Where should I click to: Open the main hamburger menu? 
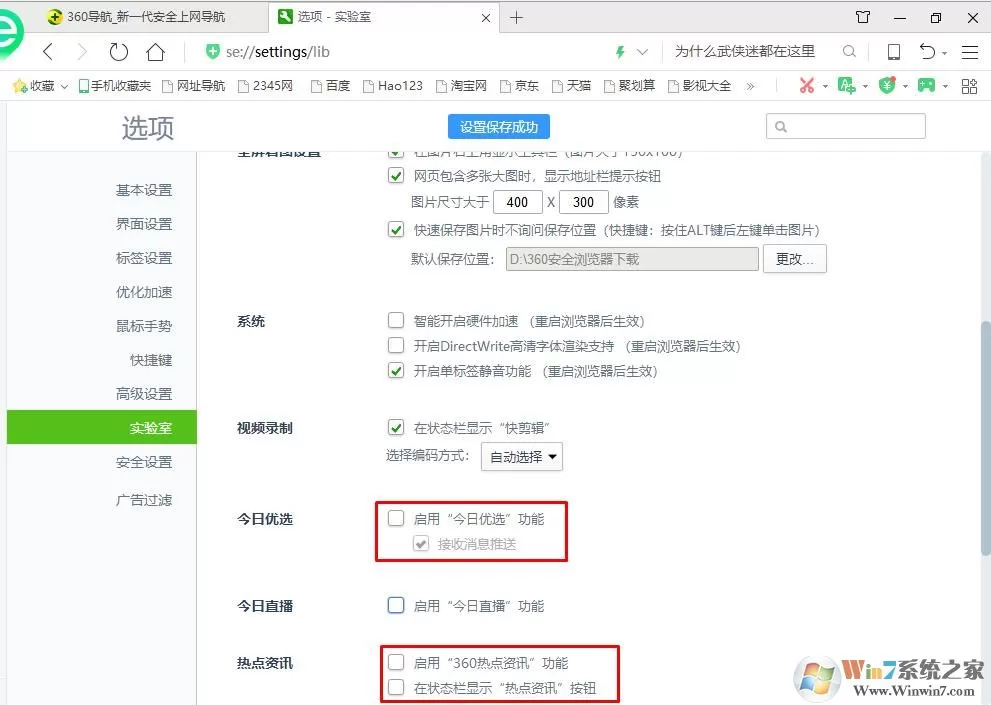(x=970, y=52)
